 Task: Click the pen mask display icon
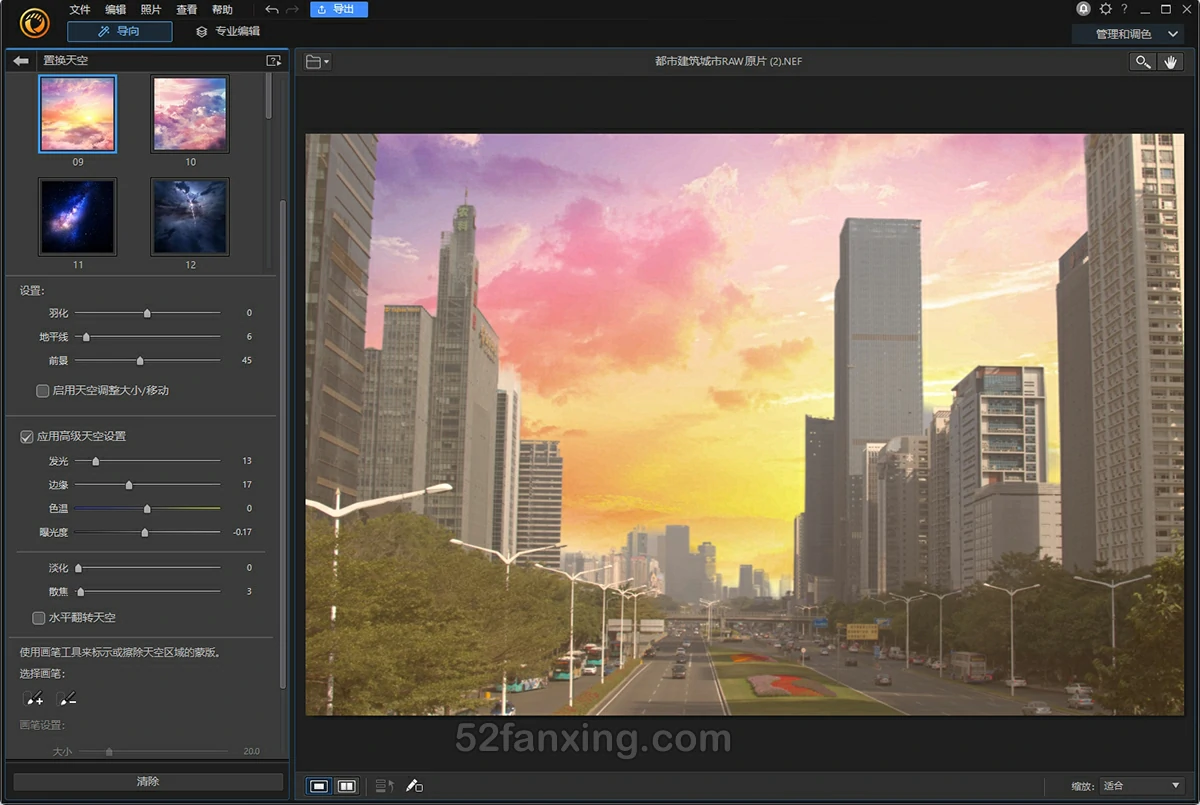(x=414, y=786)
